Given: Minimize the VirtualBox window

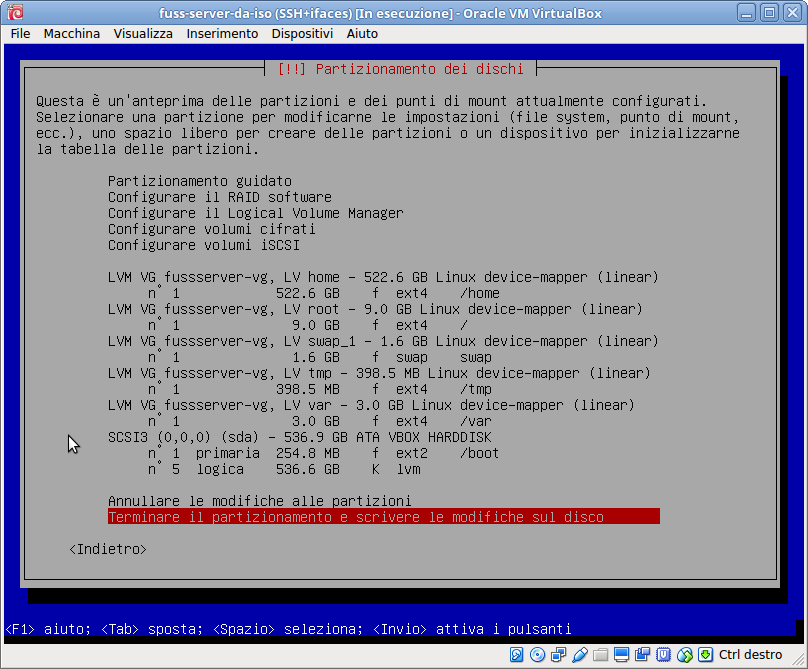Looking at the screenshot, I should coord(746,13).
